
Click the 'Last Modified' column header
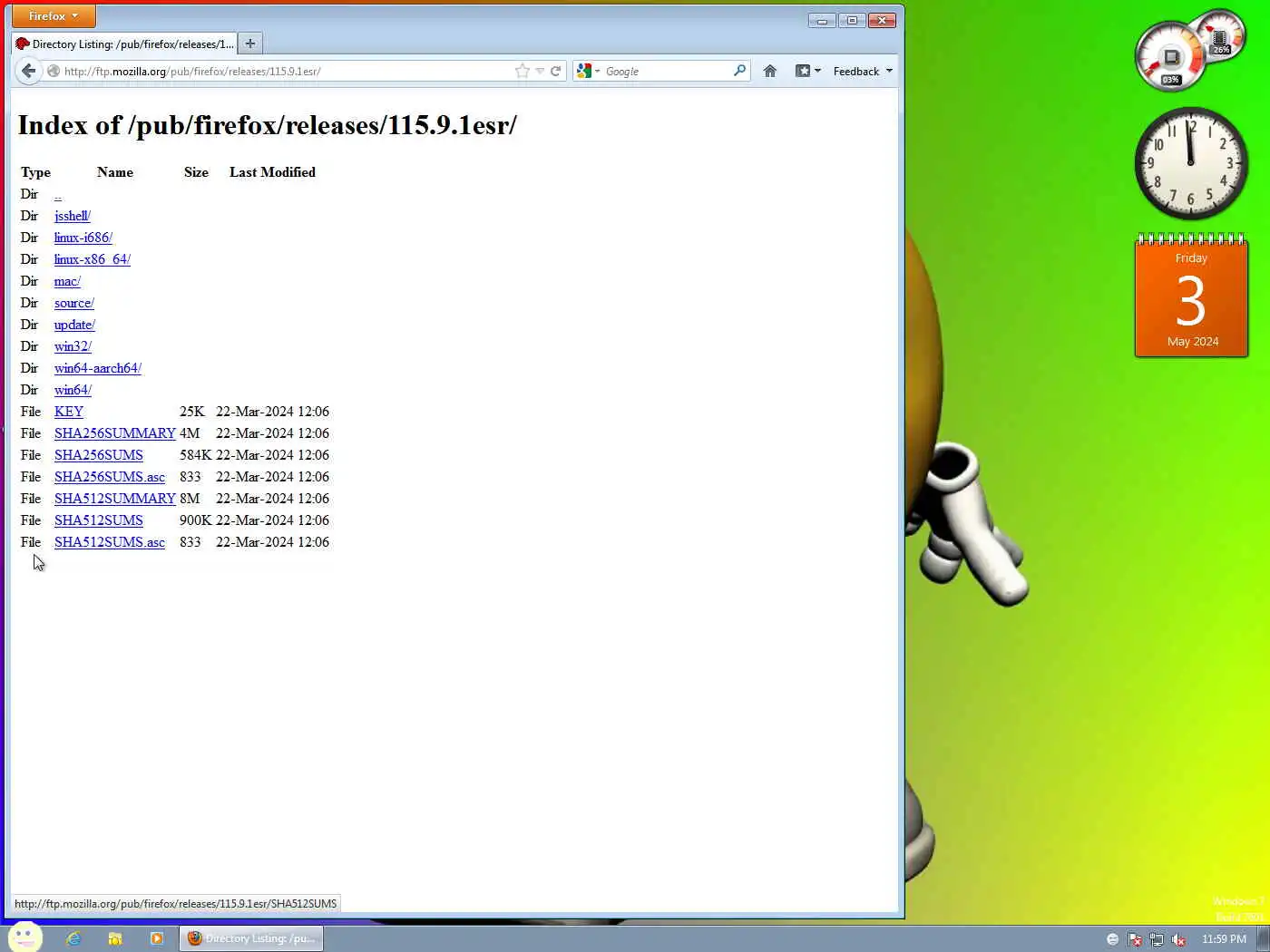pos(272,172)
